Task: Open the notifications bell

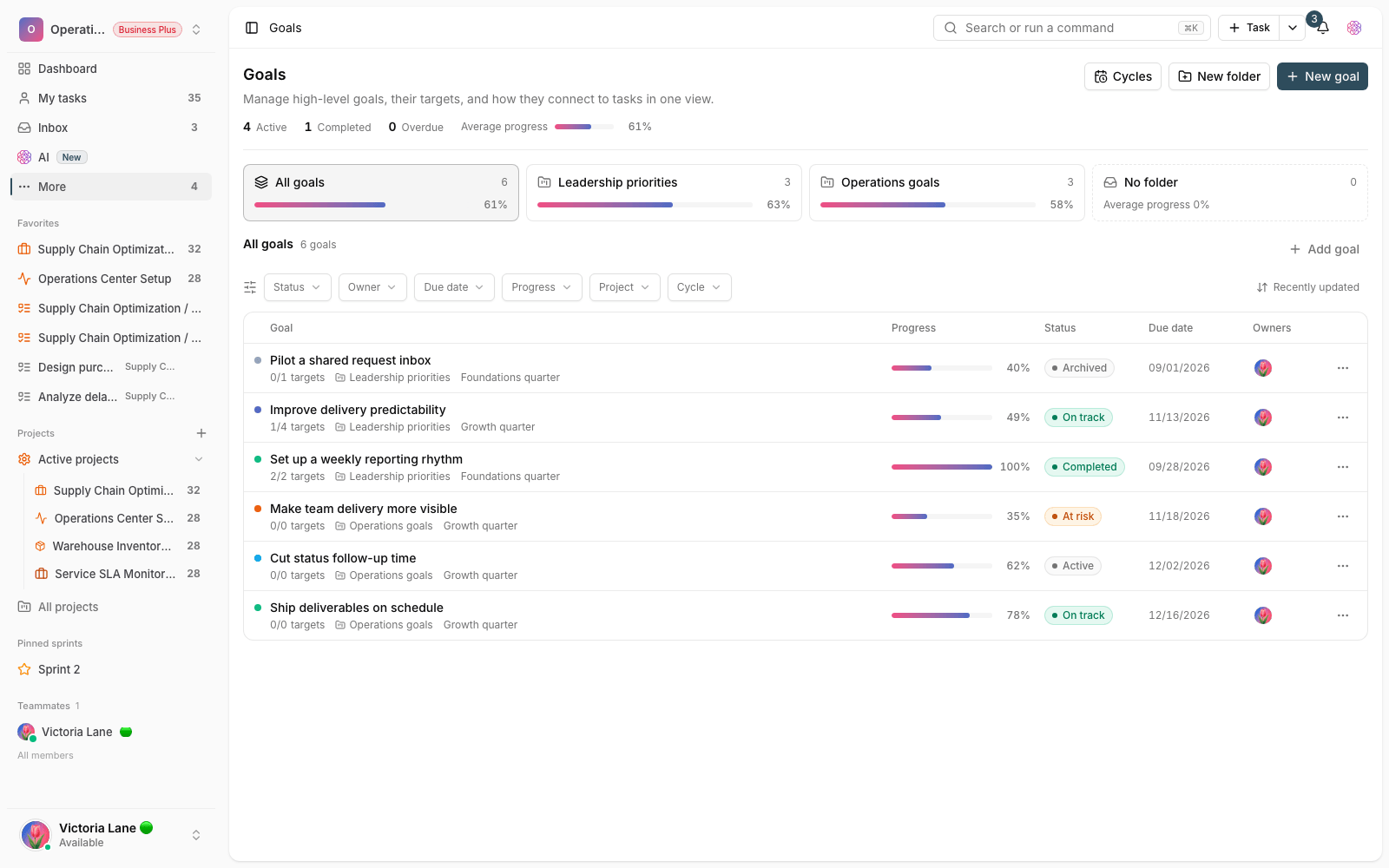Action: coord(1322,28)
